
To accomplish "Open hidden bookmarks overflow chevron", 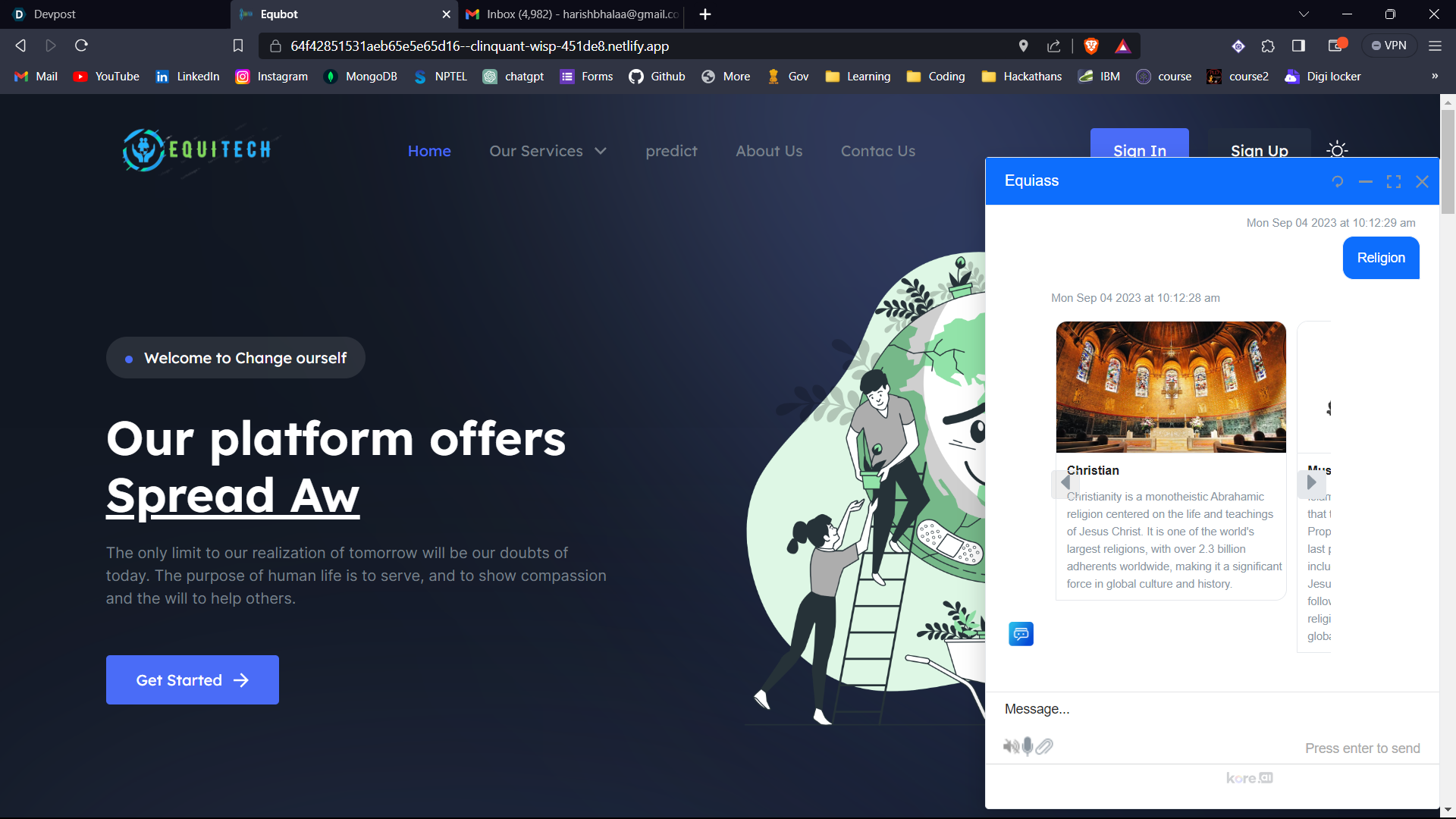I will coord(1434,77).
